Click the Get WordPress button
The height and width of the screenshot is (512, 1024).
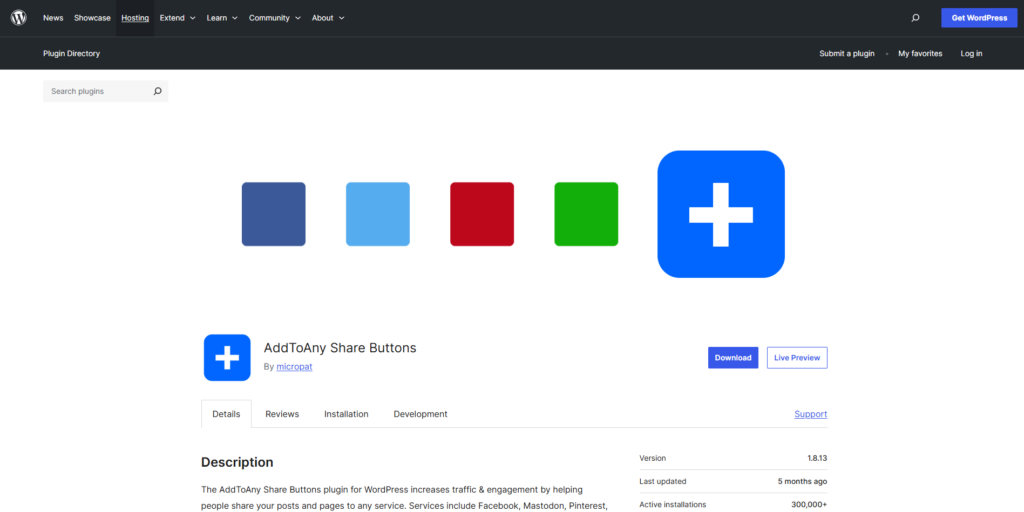point(979,18)
